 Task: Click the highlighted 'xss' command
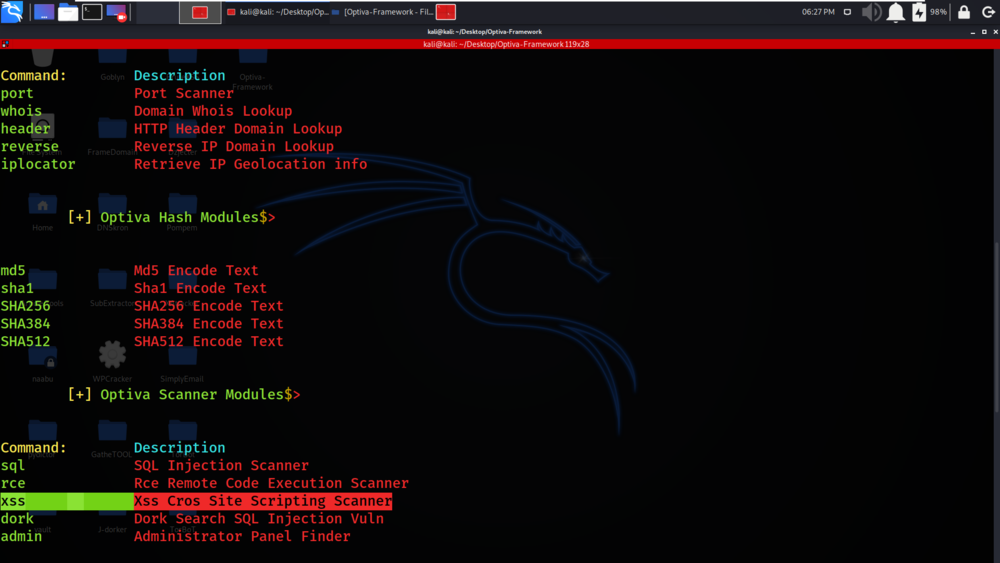click(x=13, y=501)
